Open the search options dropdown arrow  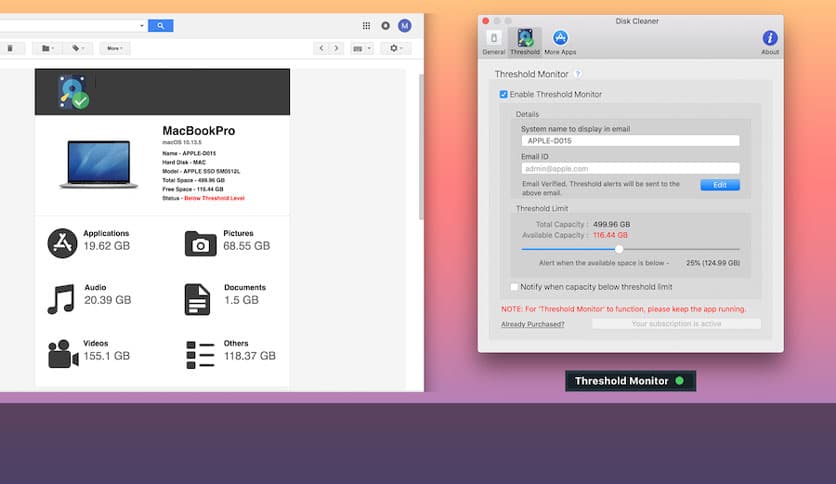[x=142, y=26]
